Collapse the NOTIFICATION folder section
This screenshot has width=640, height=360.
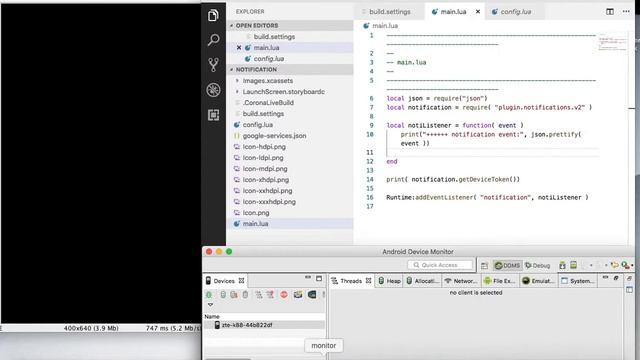[x=231, y=69]
